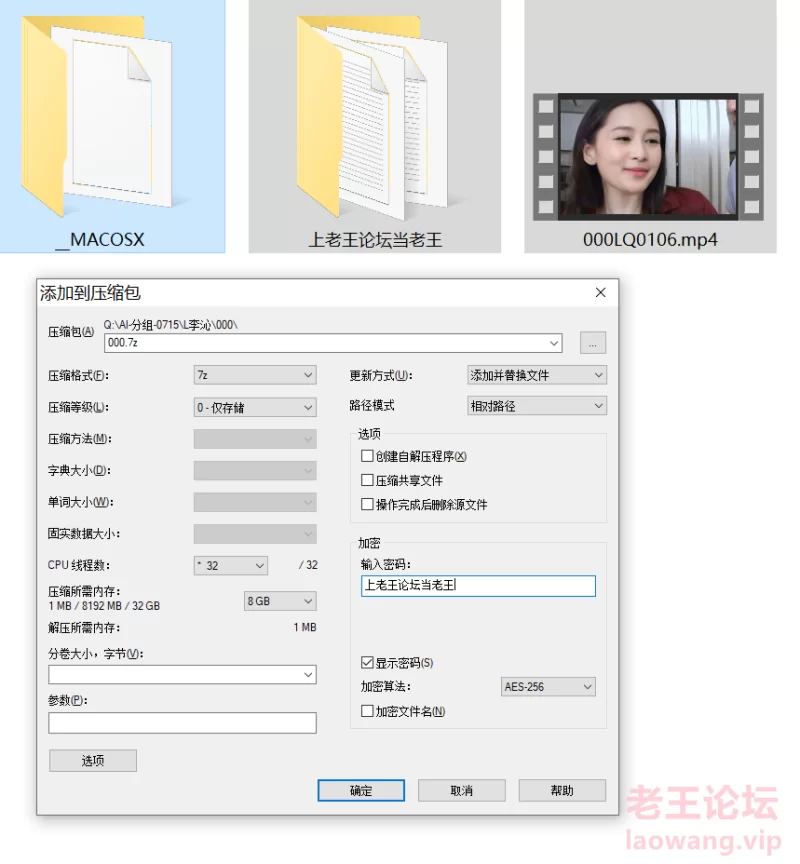Close the 添加到压缩包 dialog

coord(601,293)
